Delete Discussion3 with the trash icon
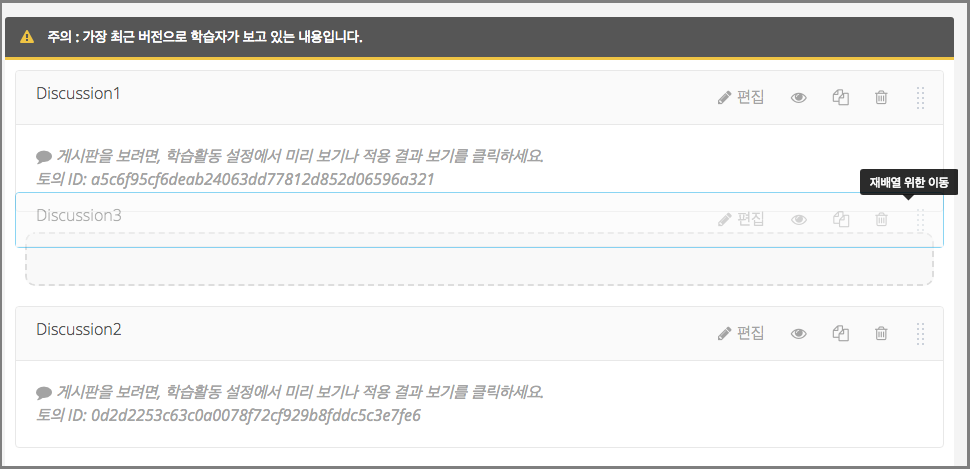 click(881, 218)
